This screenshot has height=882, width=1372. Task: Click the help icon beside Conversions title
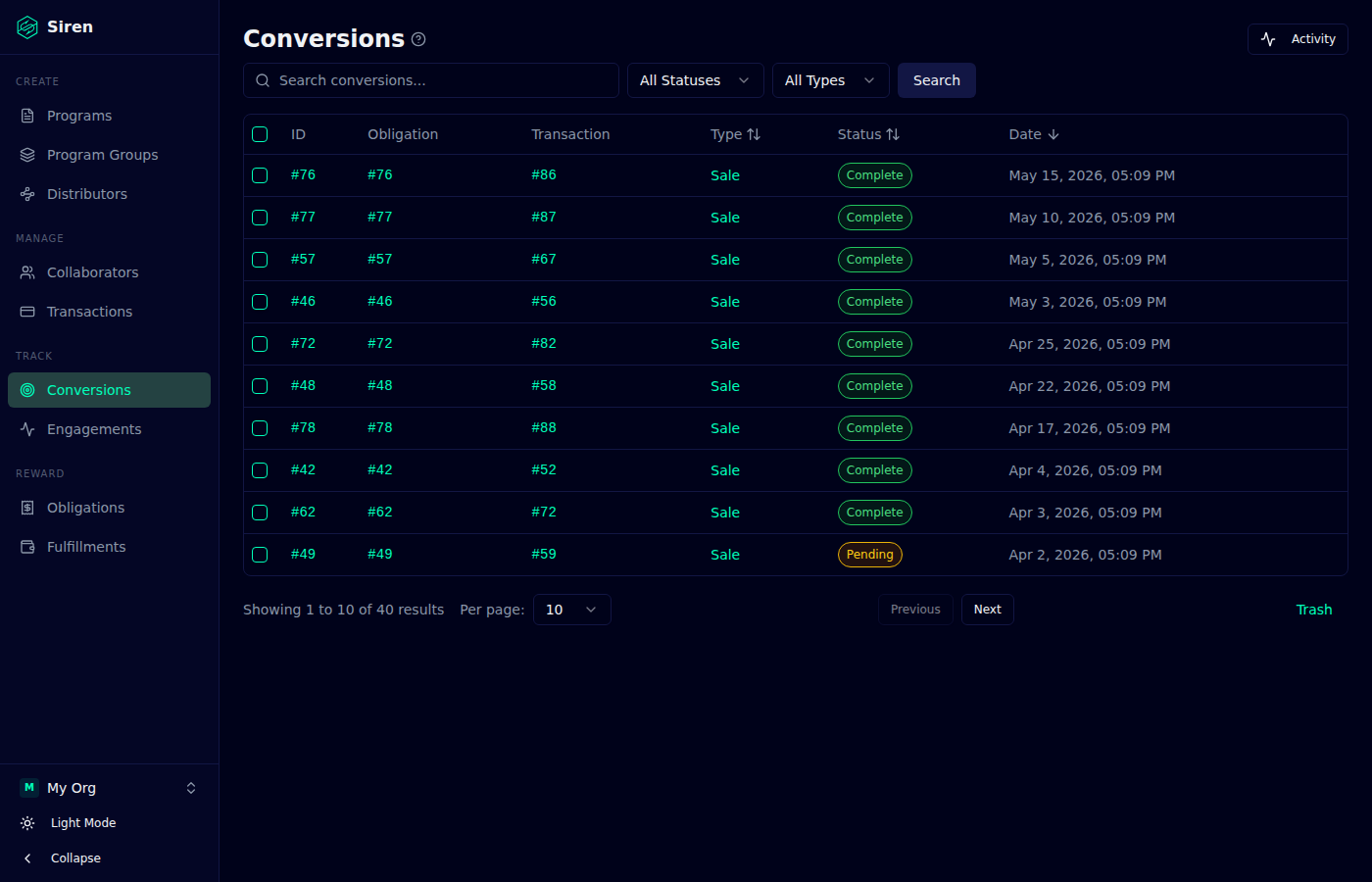point(418,39)
